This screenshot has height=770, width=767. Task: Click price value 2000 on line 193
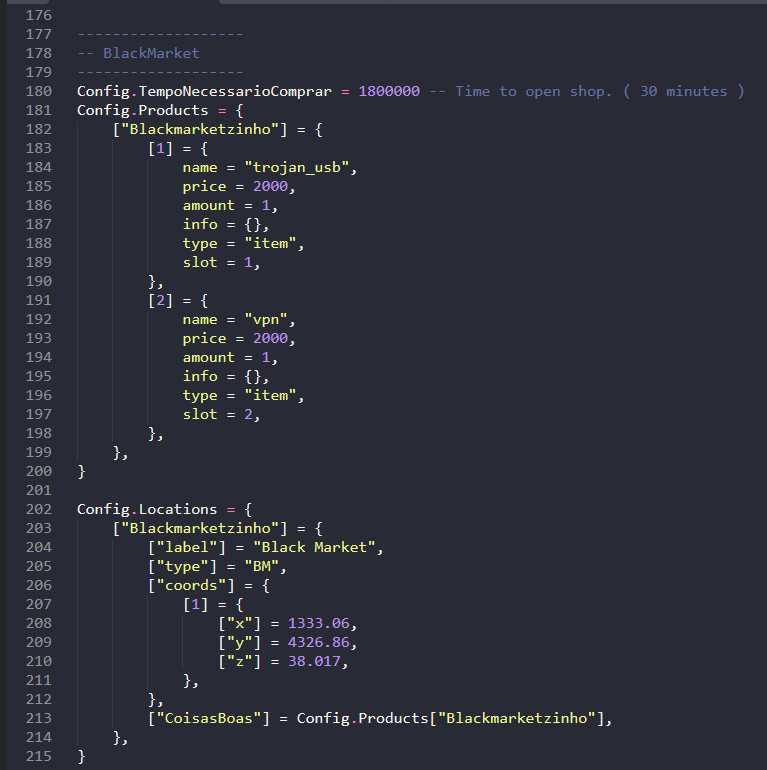[x=271, y=338]
